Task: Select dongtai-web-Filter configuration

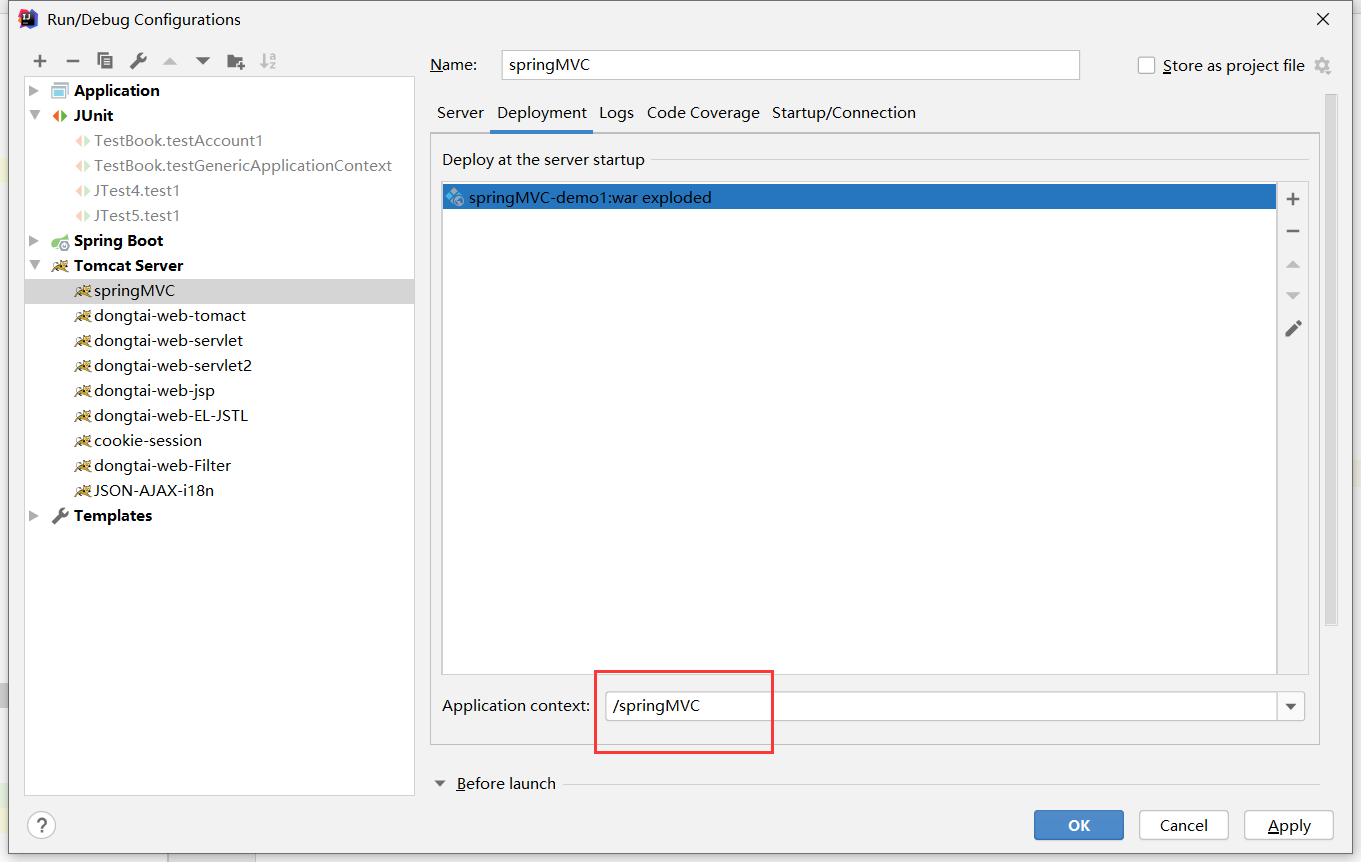Action: (162, 466)
